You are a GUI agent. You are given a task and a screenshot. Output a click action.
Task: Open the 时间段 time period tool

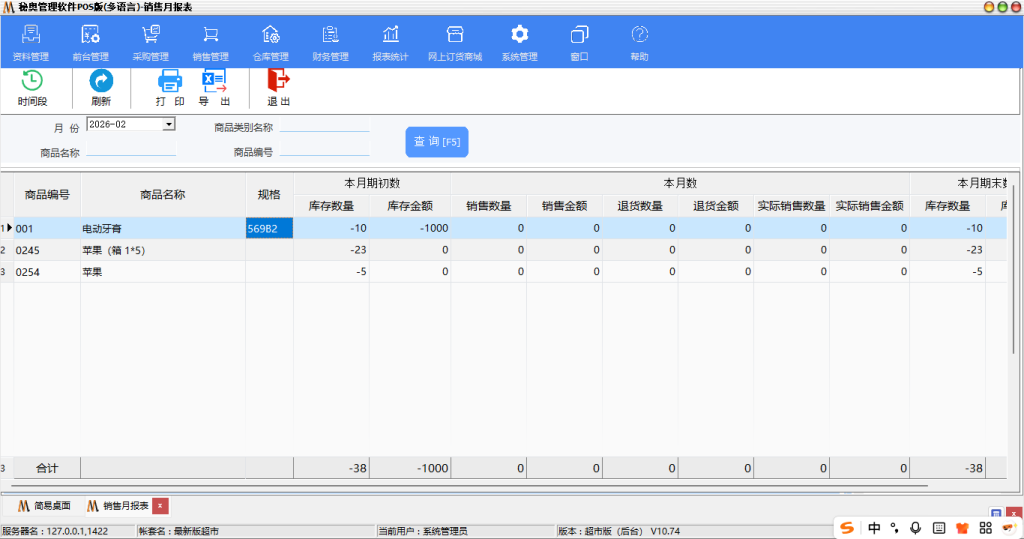pyautogui.click(x=32, y=88)
